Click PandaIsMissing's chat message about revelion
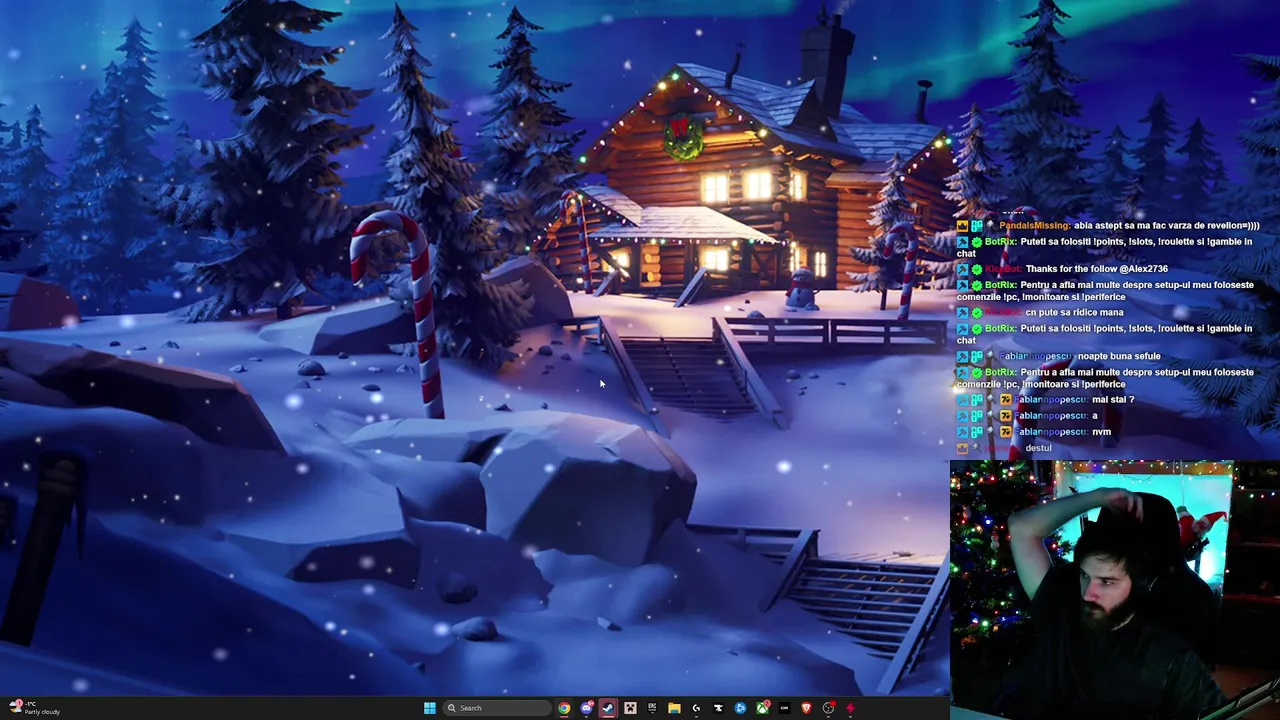 (x=1166, y=225)
